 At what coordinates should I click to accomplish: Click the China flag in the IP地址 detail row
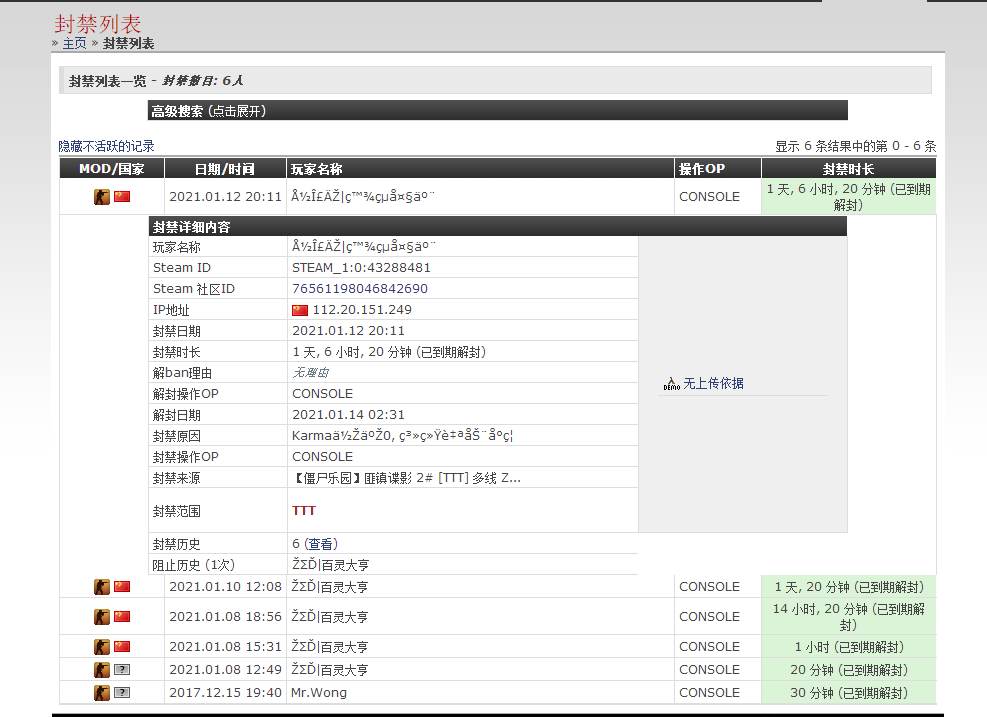pos(301,309)
